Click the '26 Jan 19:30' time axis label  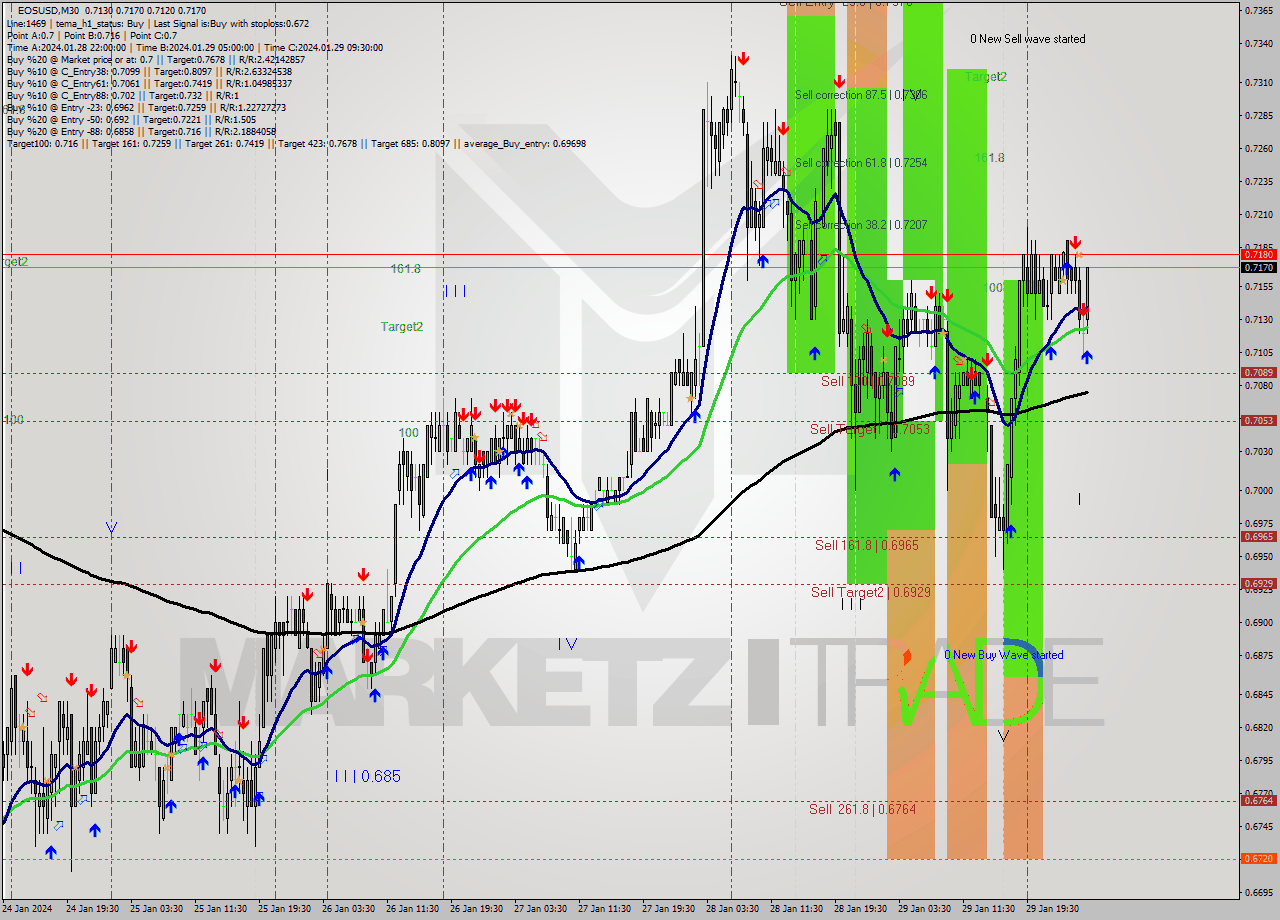tap(477, 909)
